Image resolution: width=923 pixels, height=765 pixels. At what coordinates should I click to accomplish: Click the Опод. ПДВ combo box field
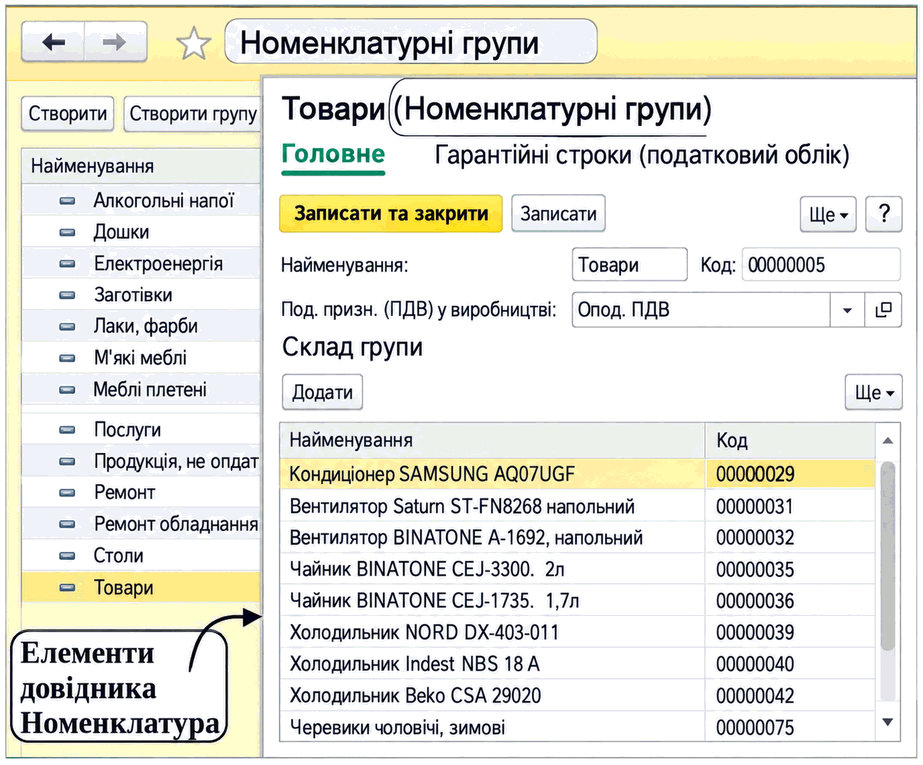click(701, 310)
